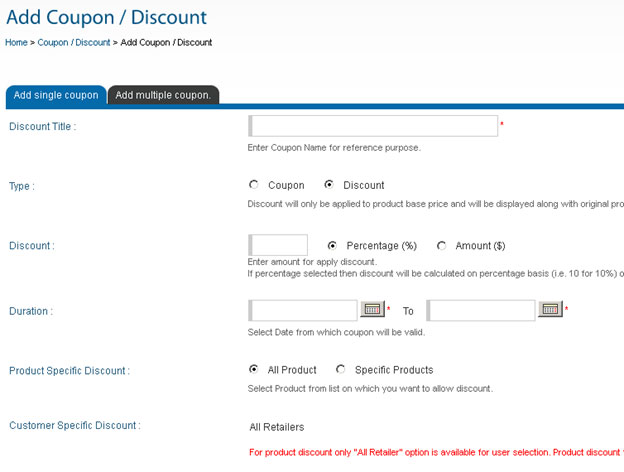Select the Discount type radio button

[329, 185]
